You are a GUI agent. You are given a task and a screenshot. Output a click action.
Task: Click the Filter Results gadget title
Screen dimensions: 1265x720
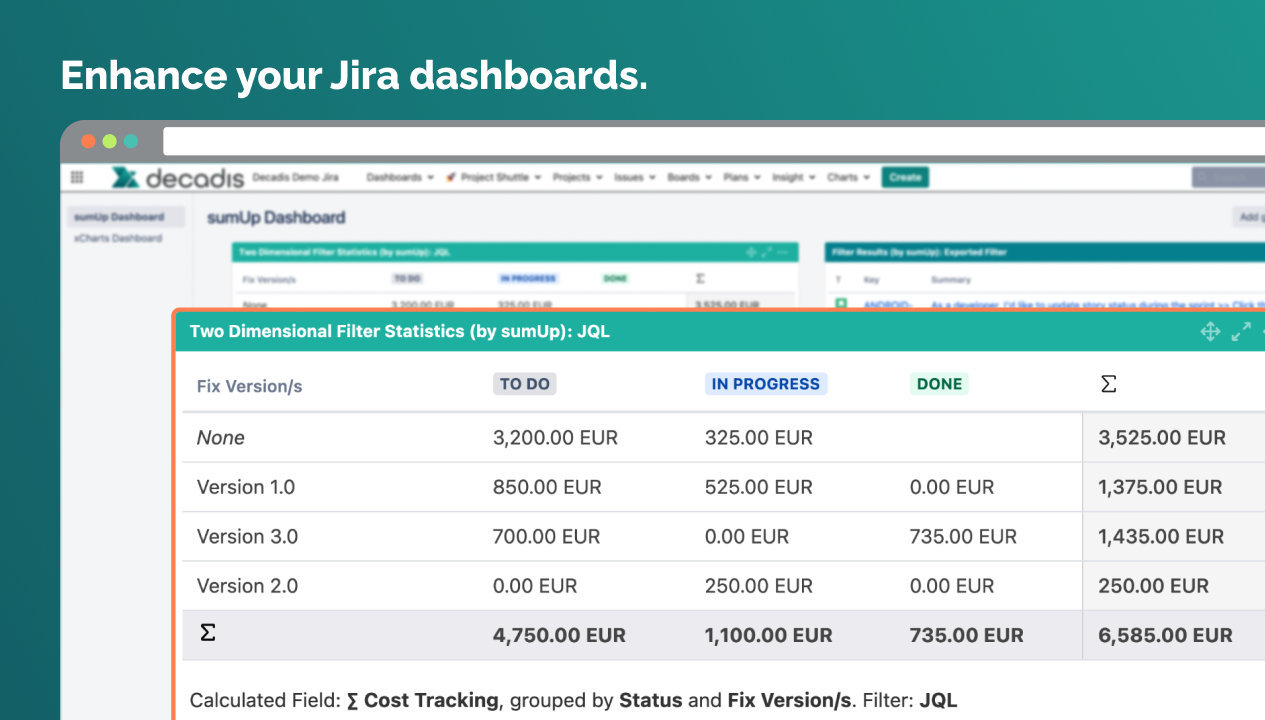918,252
